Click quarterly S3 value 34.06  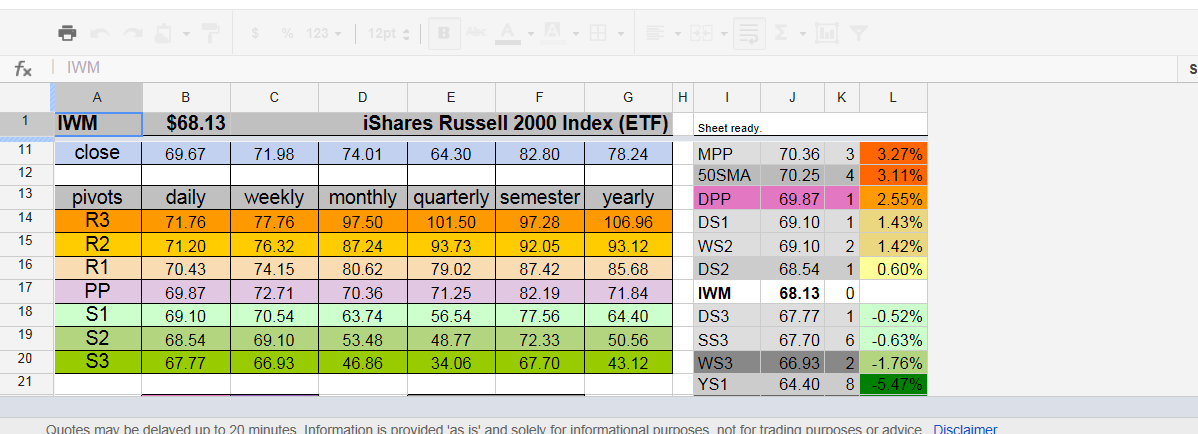click(451, 362)
